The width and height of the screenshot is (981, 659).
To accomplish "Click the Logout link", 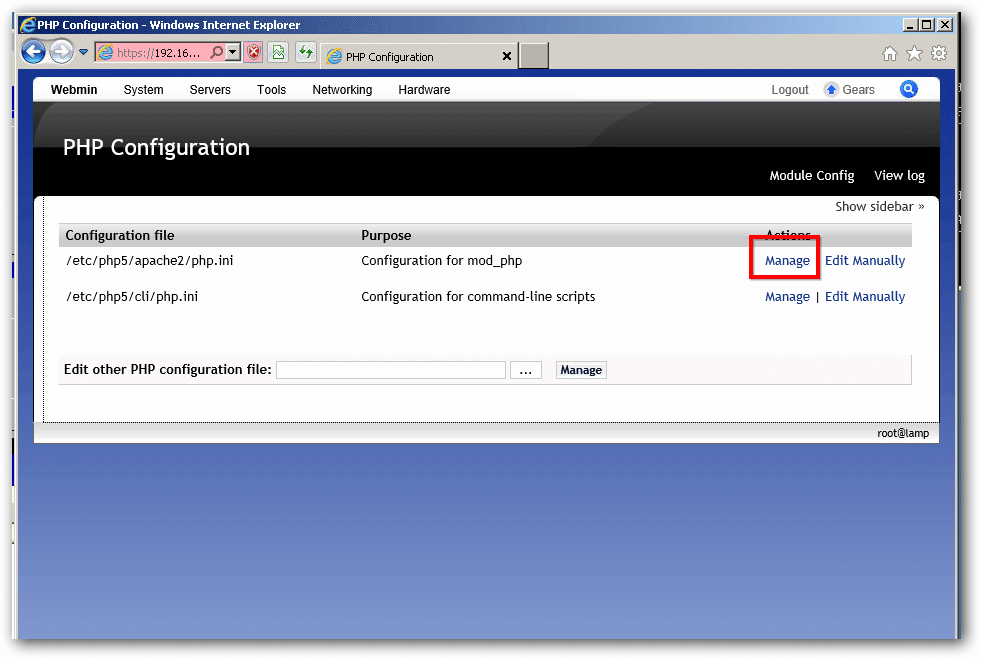I will (790, 90).
